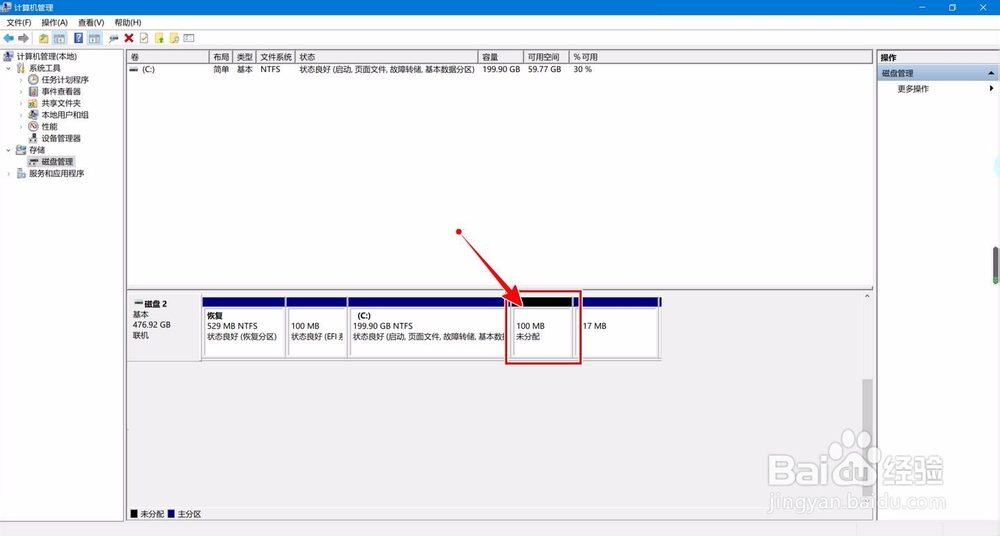Click the 系统工具 tools icon
Viewport: 1000px width, 536px height.
[21, 68]
